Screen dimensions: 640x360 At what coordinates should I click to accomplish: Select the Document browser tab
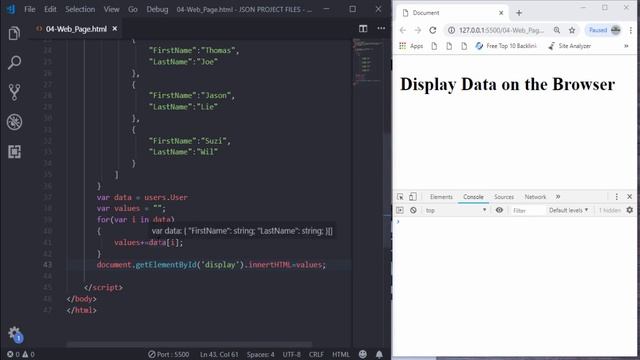point(452,13)
